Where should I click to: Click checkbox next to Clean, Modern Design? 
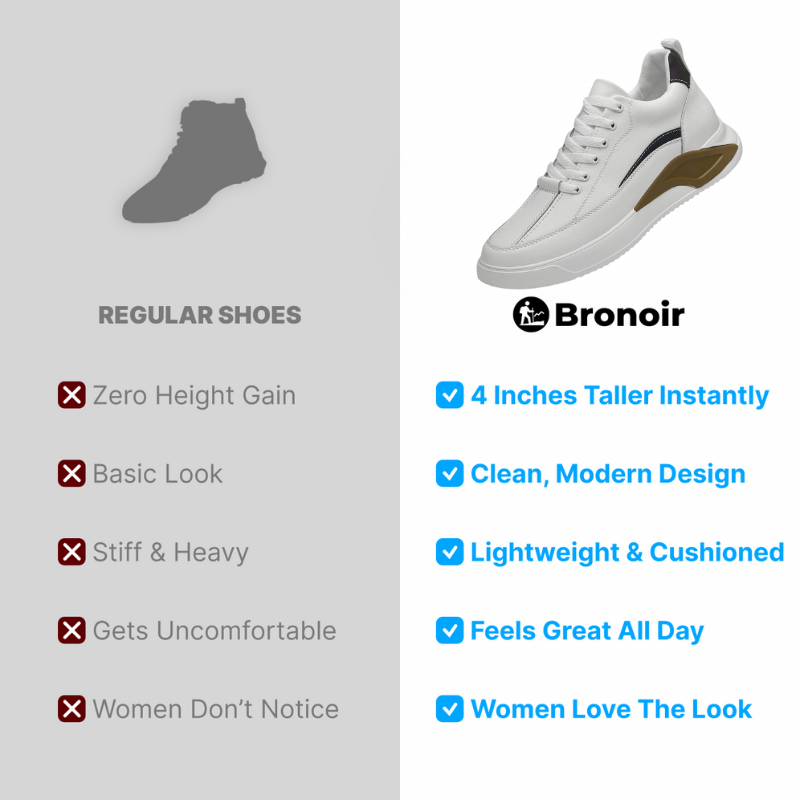[x=449, y=473]
